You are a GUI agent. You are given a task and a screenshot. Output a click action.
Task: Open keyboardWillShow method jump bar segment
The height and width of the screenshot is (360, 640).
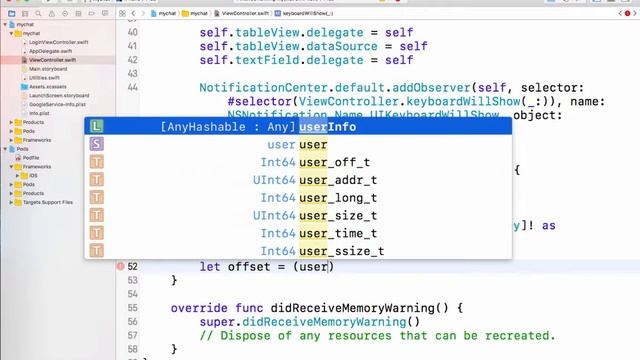coord(304,13)
